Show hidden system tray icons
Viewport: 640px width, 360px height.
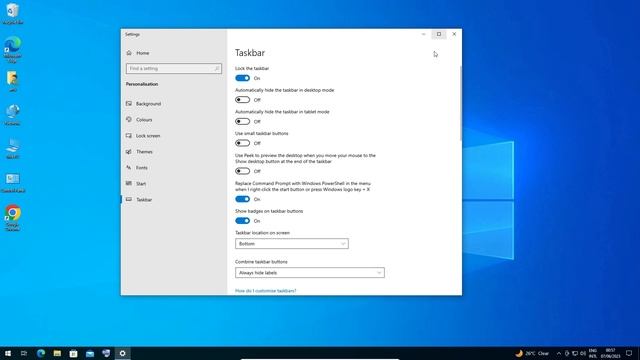[x=559, y=353]
